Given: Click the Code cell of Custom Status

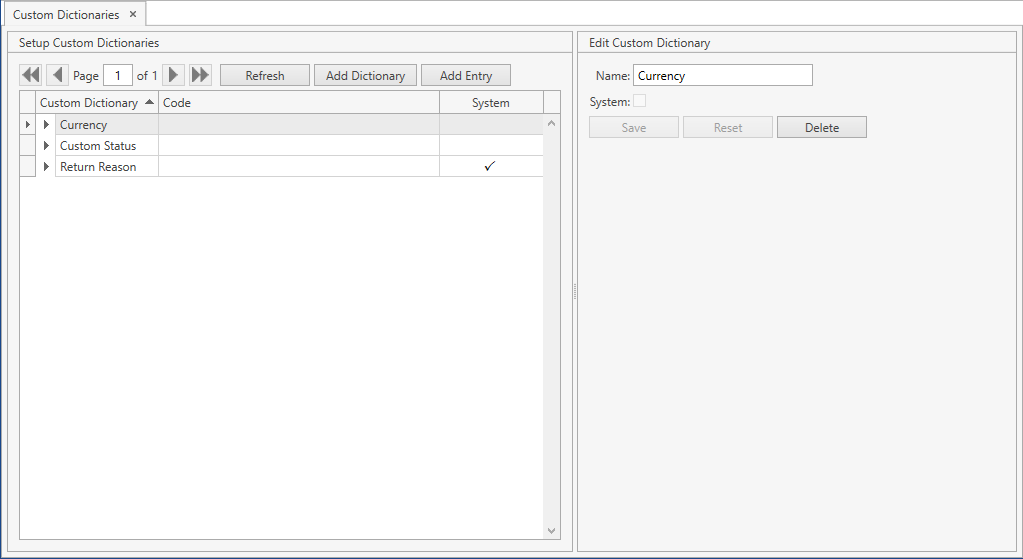Looking at the screenshot, I should pos(299,145).
